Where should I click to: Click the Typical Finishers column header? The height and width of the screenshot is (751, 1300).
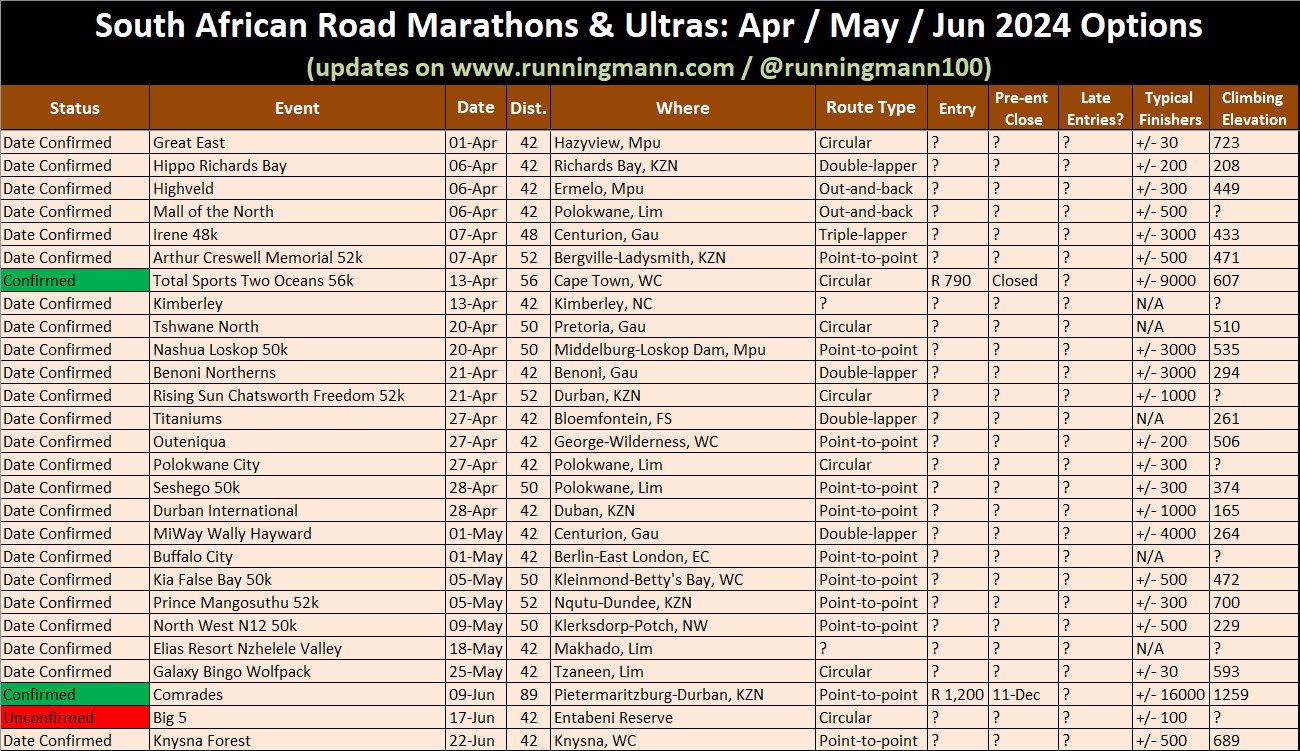pos(1170,108)
